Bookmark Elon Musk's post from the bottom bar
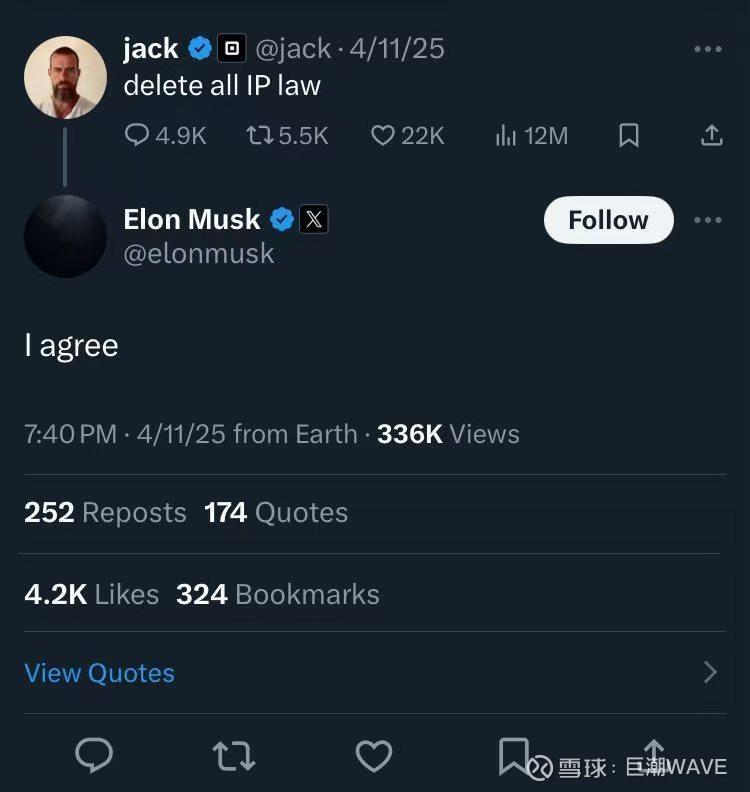Image resolution: width=750 pixels, height=792 pixels. point(514,756)
